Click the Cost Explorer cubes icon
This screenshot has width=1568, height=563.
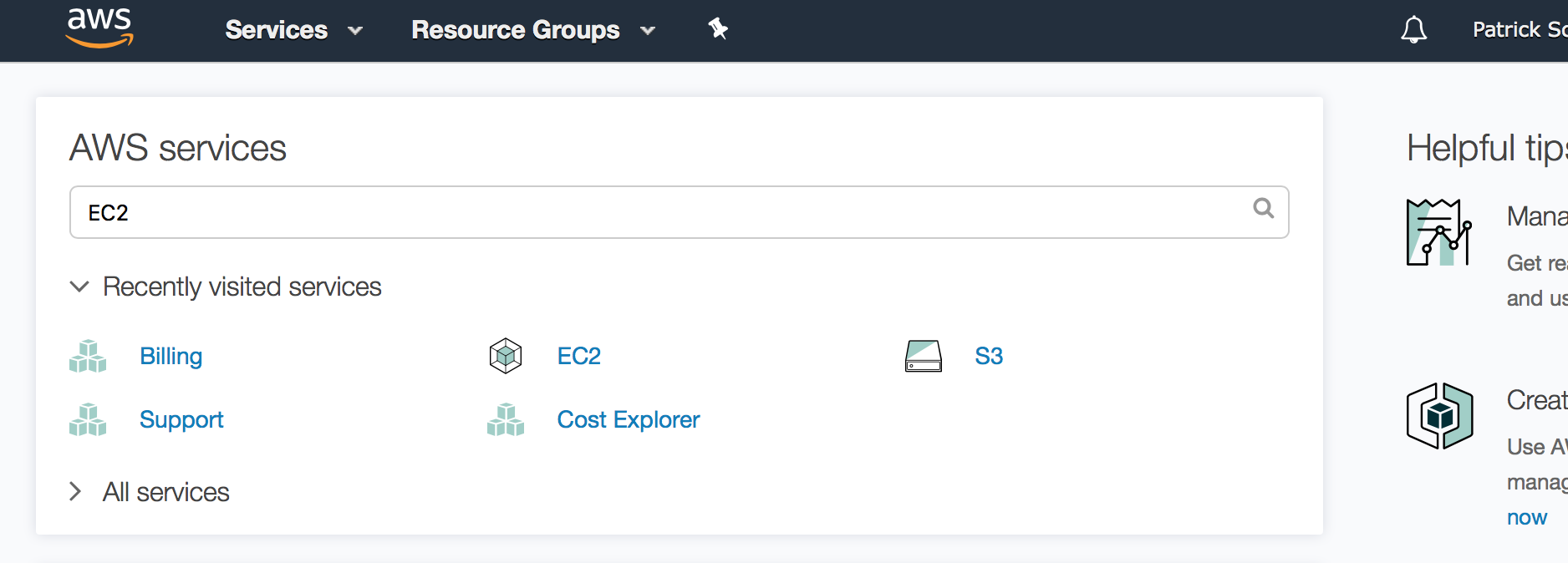click(506, 419)
